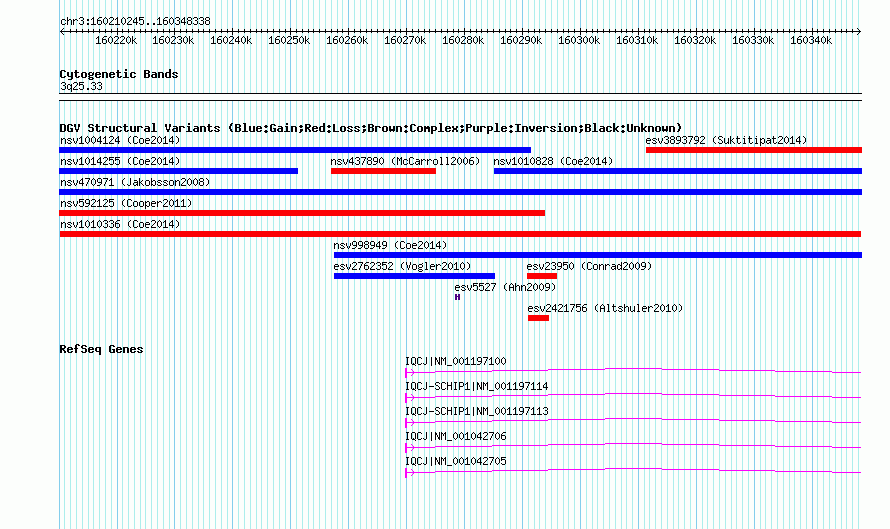The width and height of the screenshot is (890, 529).
Task: Click the 160220k ruler position
Action: (x=116, y=40)
